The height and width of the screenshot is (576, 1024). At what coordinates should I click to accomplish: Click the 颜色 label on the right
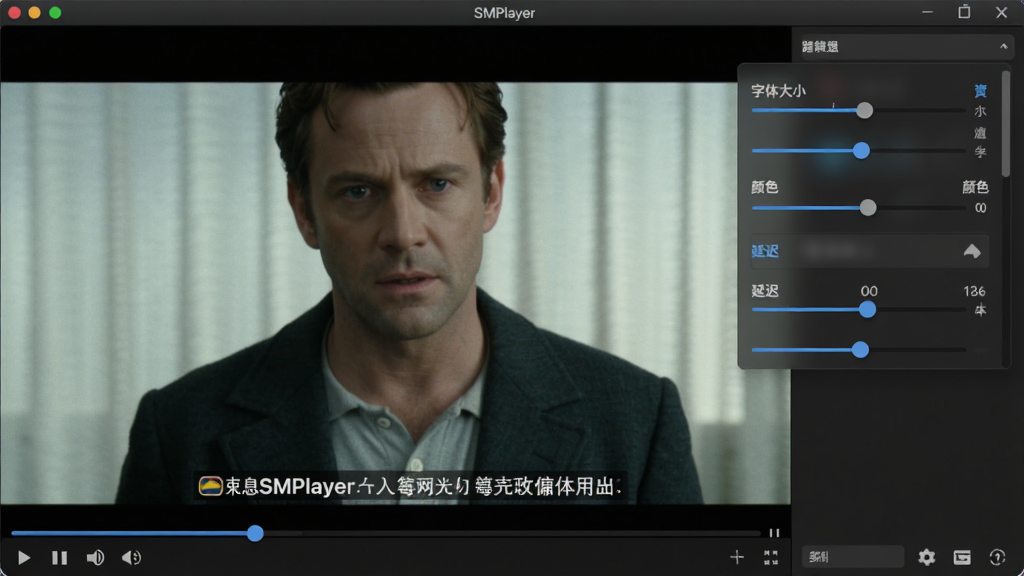click(x=975, y=187)
